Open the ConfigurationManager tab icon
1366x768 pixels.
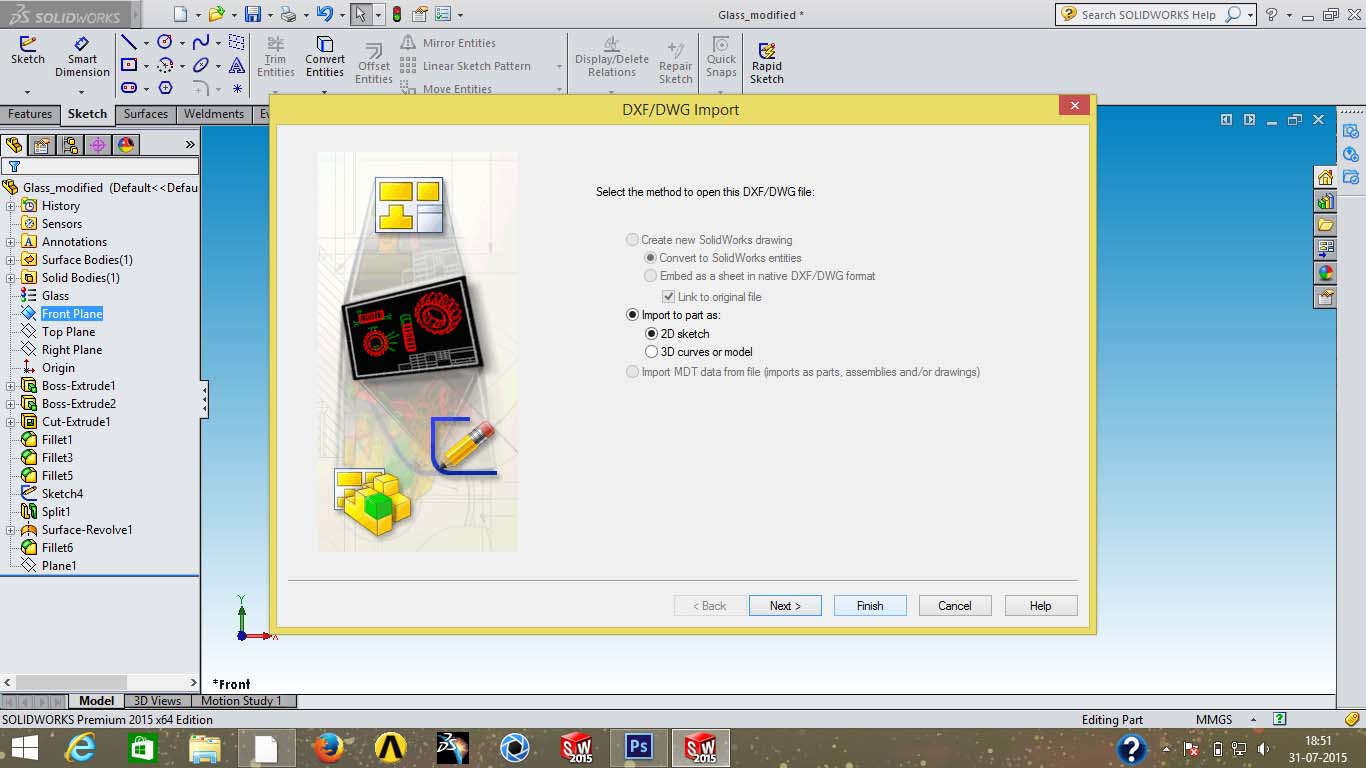point(69,145)
